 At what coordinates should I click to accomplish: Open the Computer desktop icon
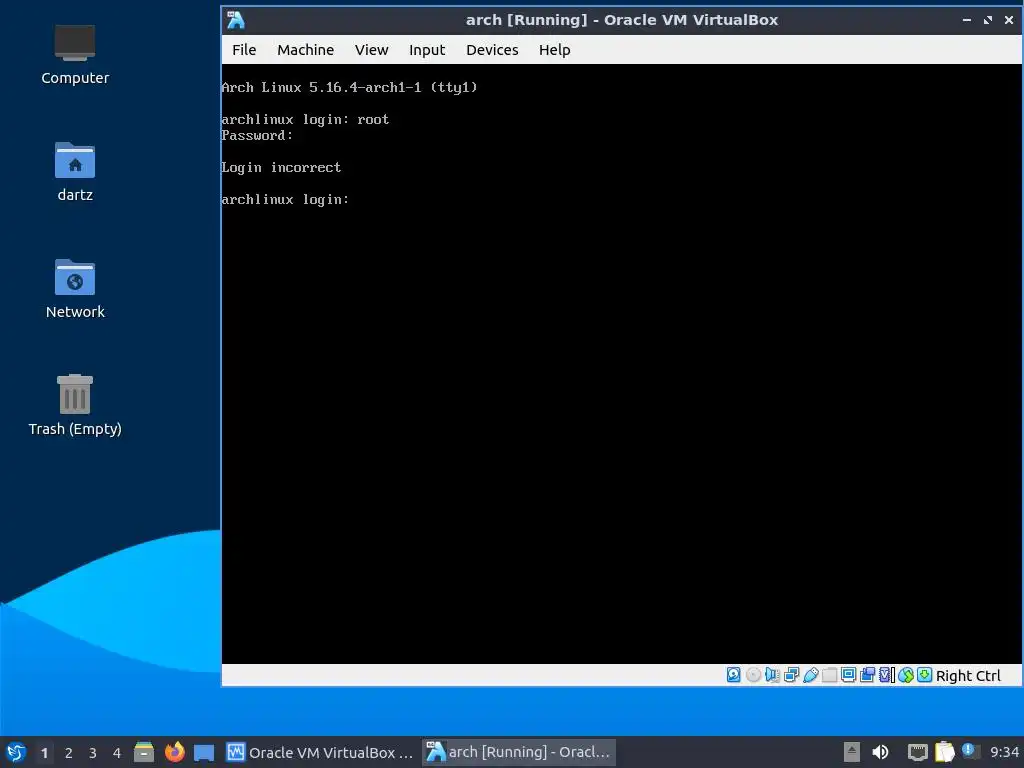pos(75,54)
